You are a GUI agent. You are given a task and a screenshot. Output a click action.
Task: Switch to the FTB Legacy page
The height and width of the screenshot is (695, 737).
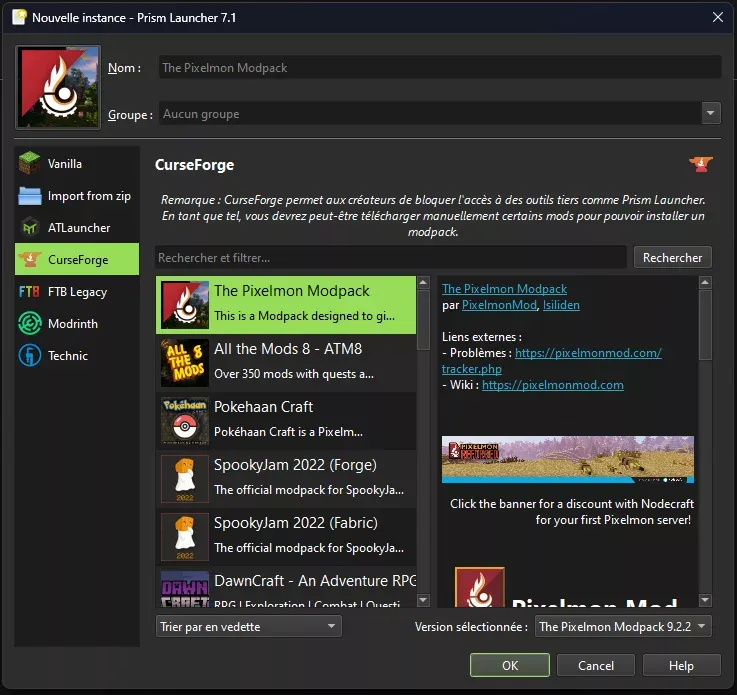pyautogui.click(x=77, y=291)
